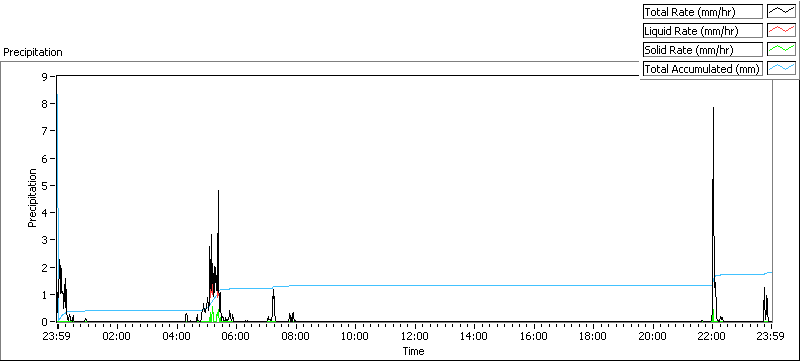The height and width of the screenshot is (361, 800).
Task: Click the Total Accumulated blue line swatch
Action: click(781, 68)
